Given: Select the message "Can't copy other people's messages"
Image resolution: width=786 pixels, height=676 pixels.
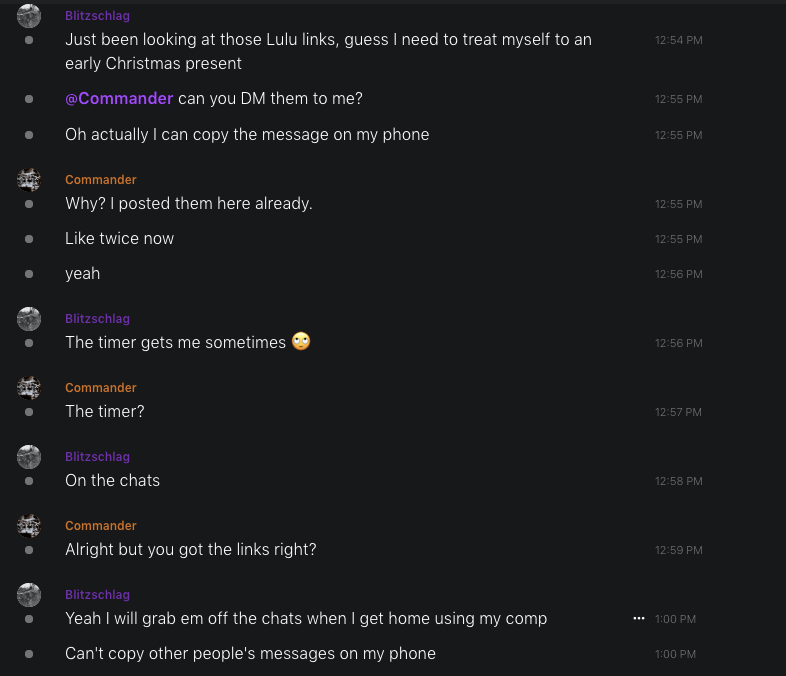Looking at the screenshot, I should point(250,654).
